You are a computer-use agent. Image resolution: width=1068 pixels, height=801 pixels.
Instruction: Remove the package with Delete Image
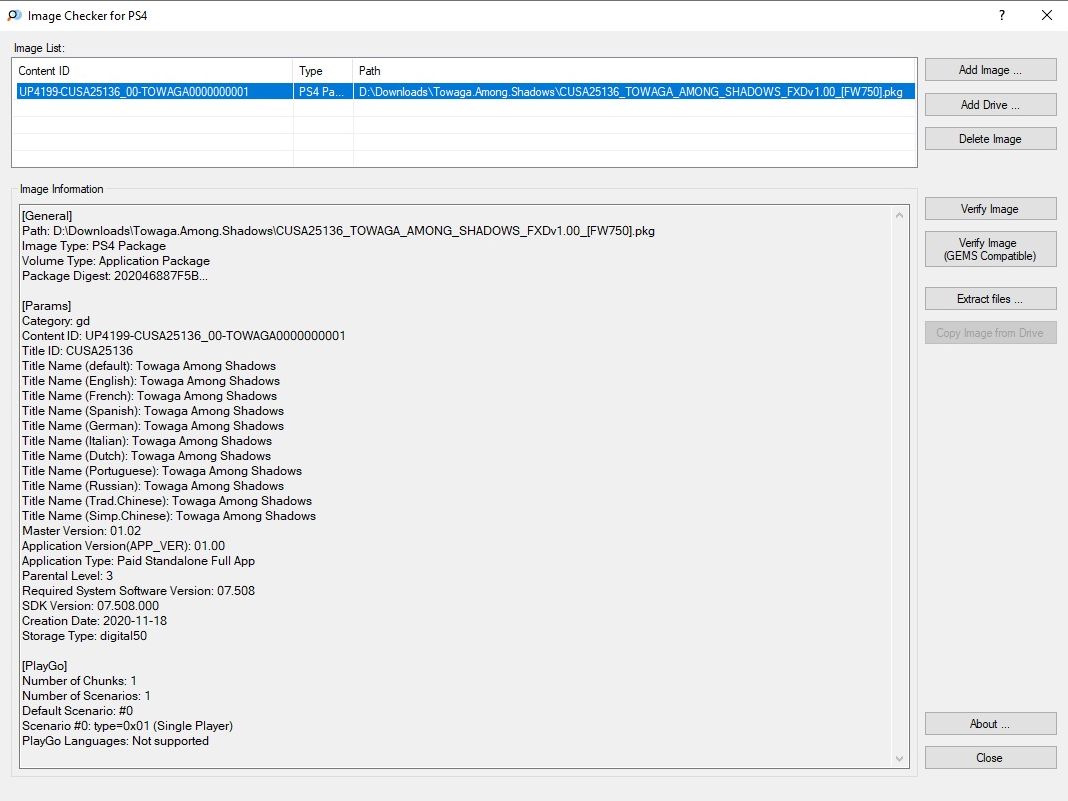pyautogui.click(x=990, y=139)
